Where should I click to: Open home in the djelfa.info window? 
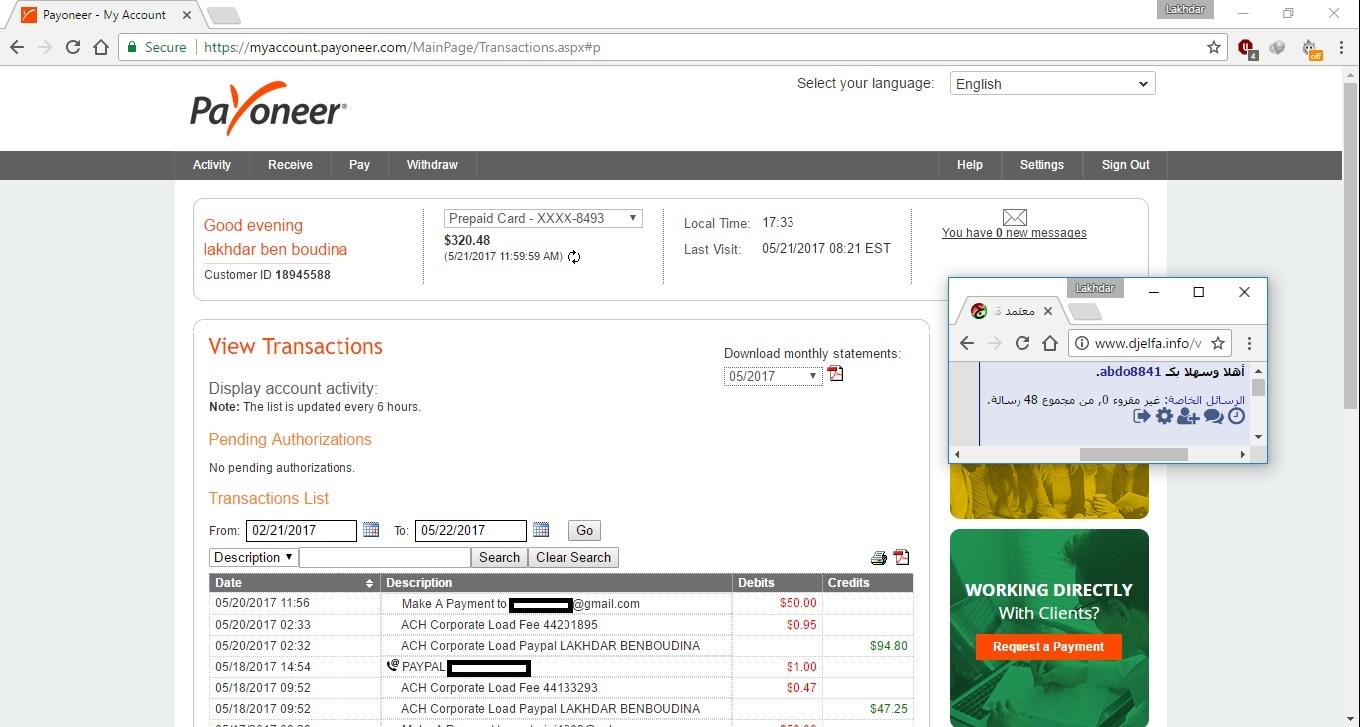point(1049,343)
